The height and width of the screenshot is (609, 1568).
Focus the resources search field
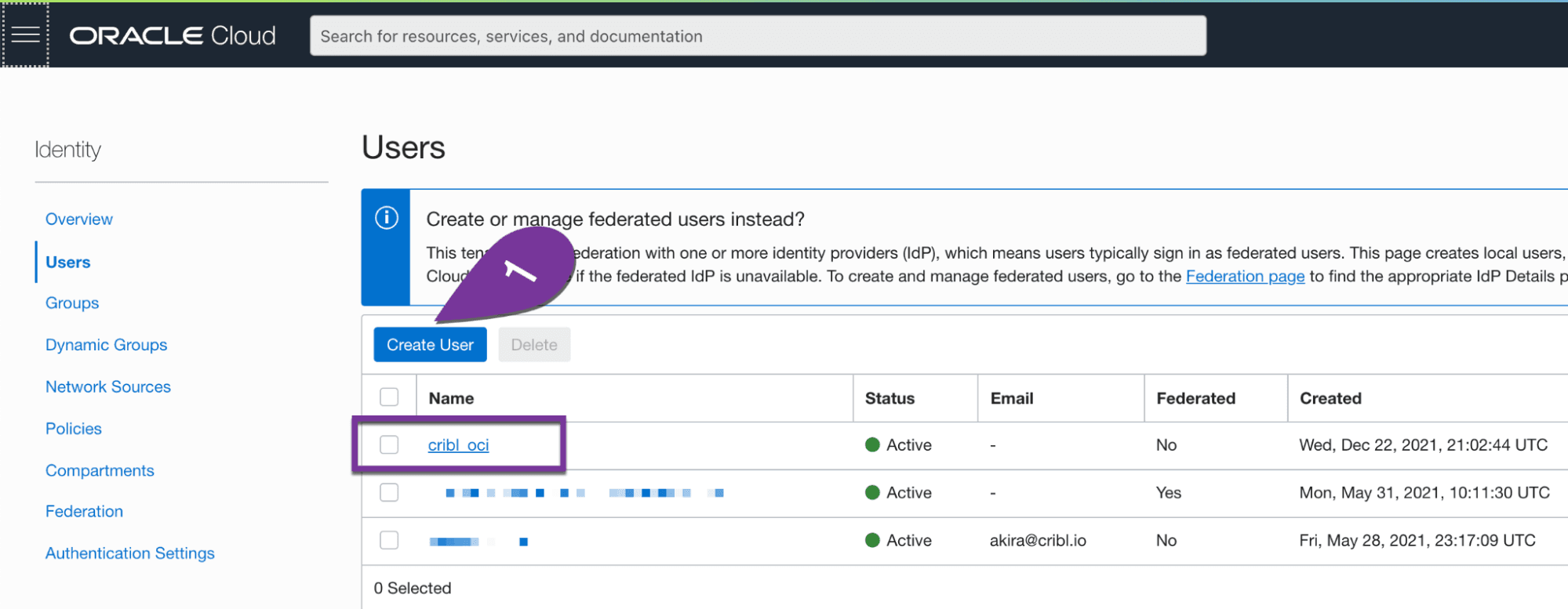coord(757,36)
